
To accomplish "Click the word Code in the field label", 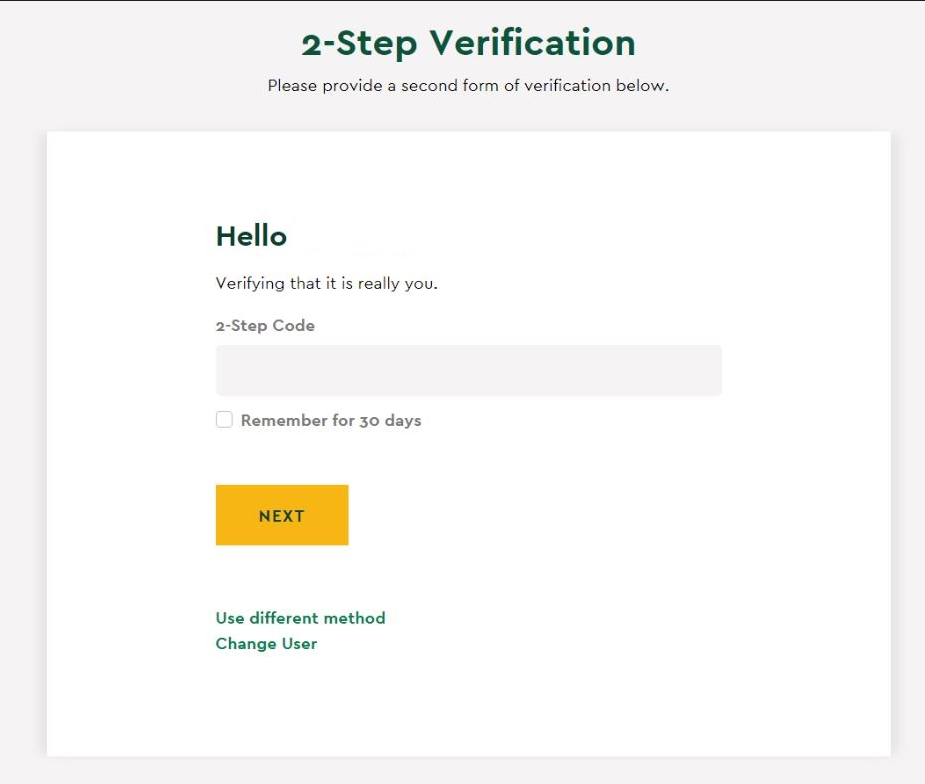I will tap(293, 326).
